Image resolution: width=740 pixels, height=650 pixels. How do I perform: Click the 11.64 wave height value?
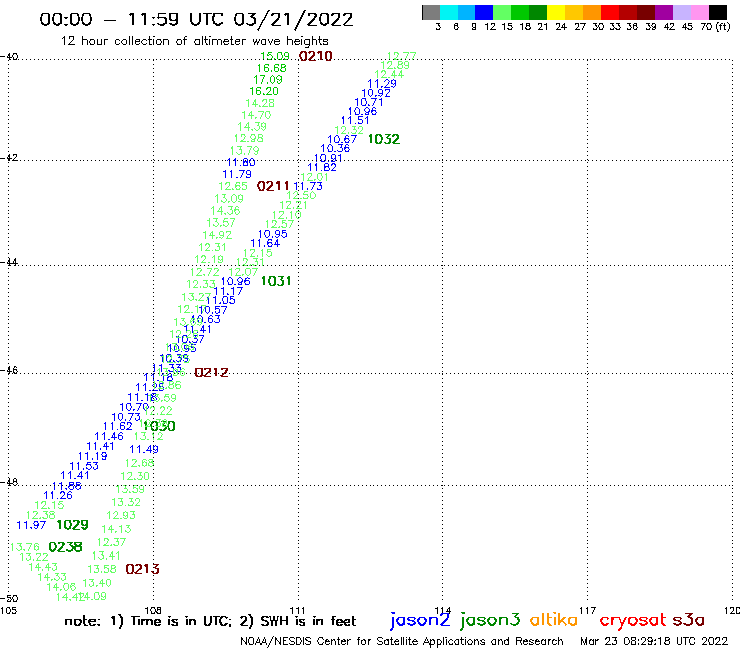click(x=265, y=243)
